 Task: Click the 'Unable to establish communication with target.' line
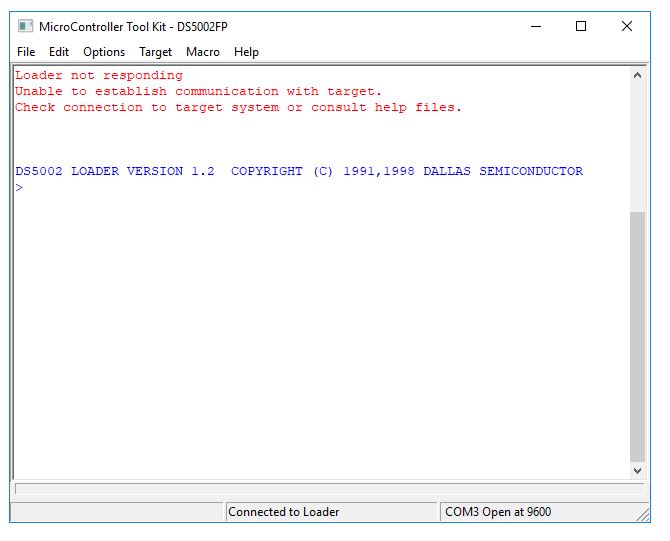coord(198,91)
